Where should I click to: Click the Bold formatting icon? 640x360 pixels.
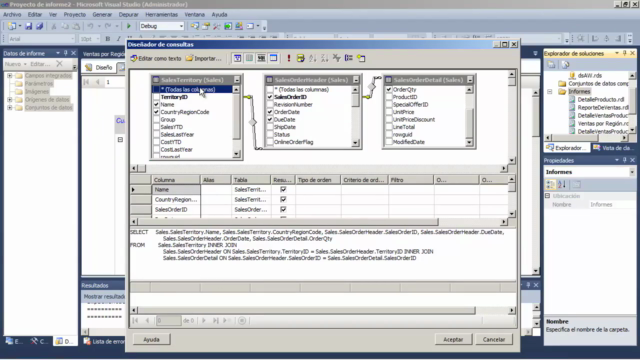point(108,39)
